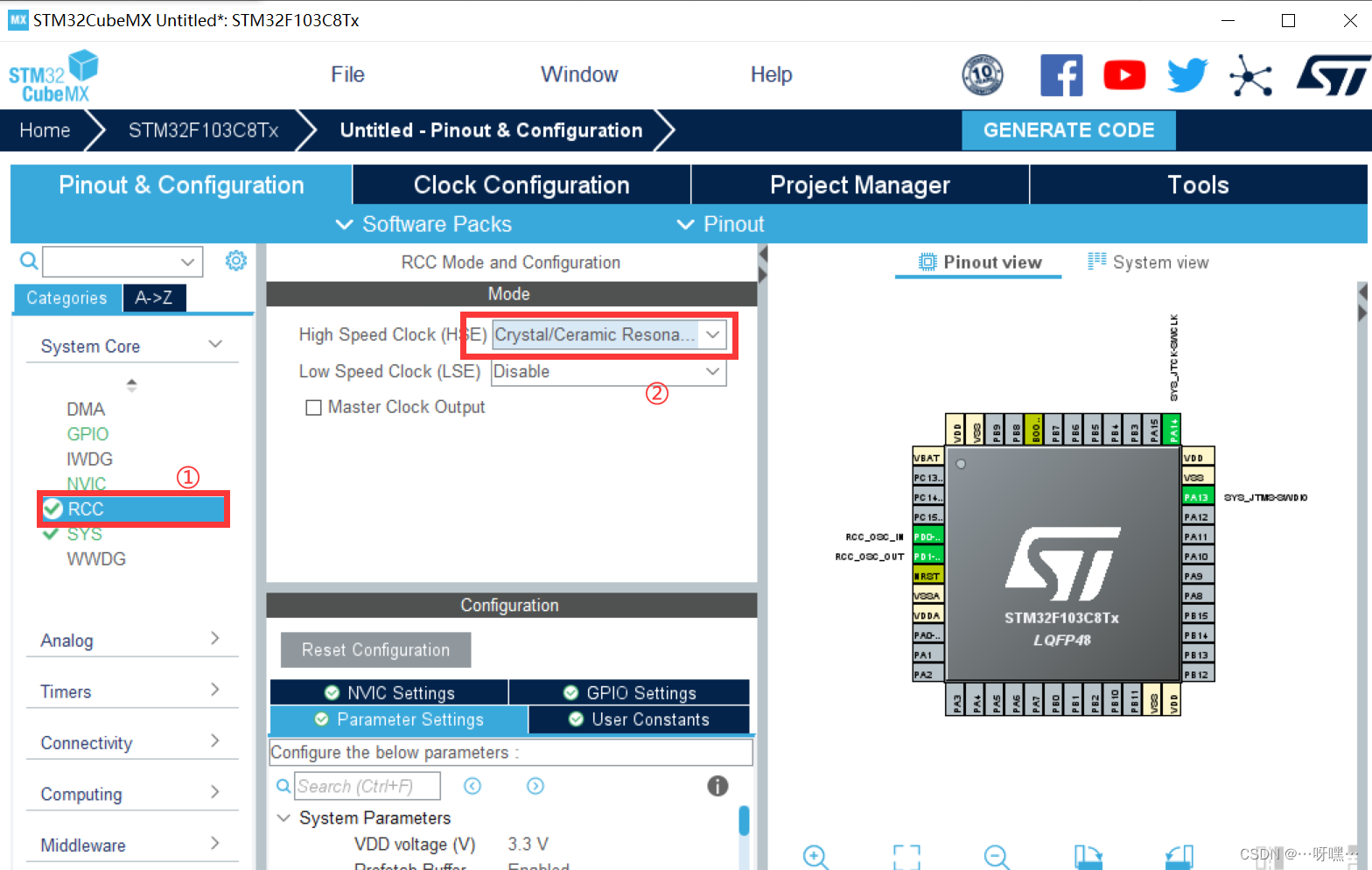Screen dimensions: 1372x870
Task: Open the User Constants tab
Action: click(640, 719)
